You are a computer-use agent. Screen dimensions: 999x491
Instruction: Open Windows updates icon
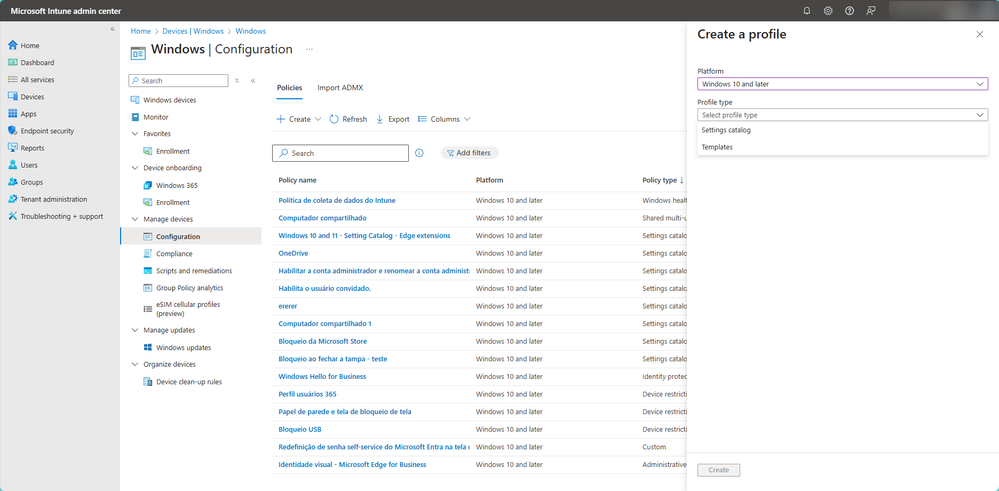[148, 348]
